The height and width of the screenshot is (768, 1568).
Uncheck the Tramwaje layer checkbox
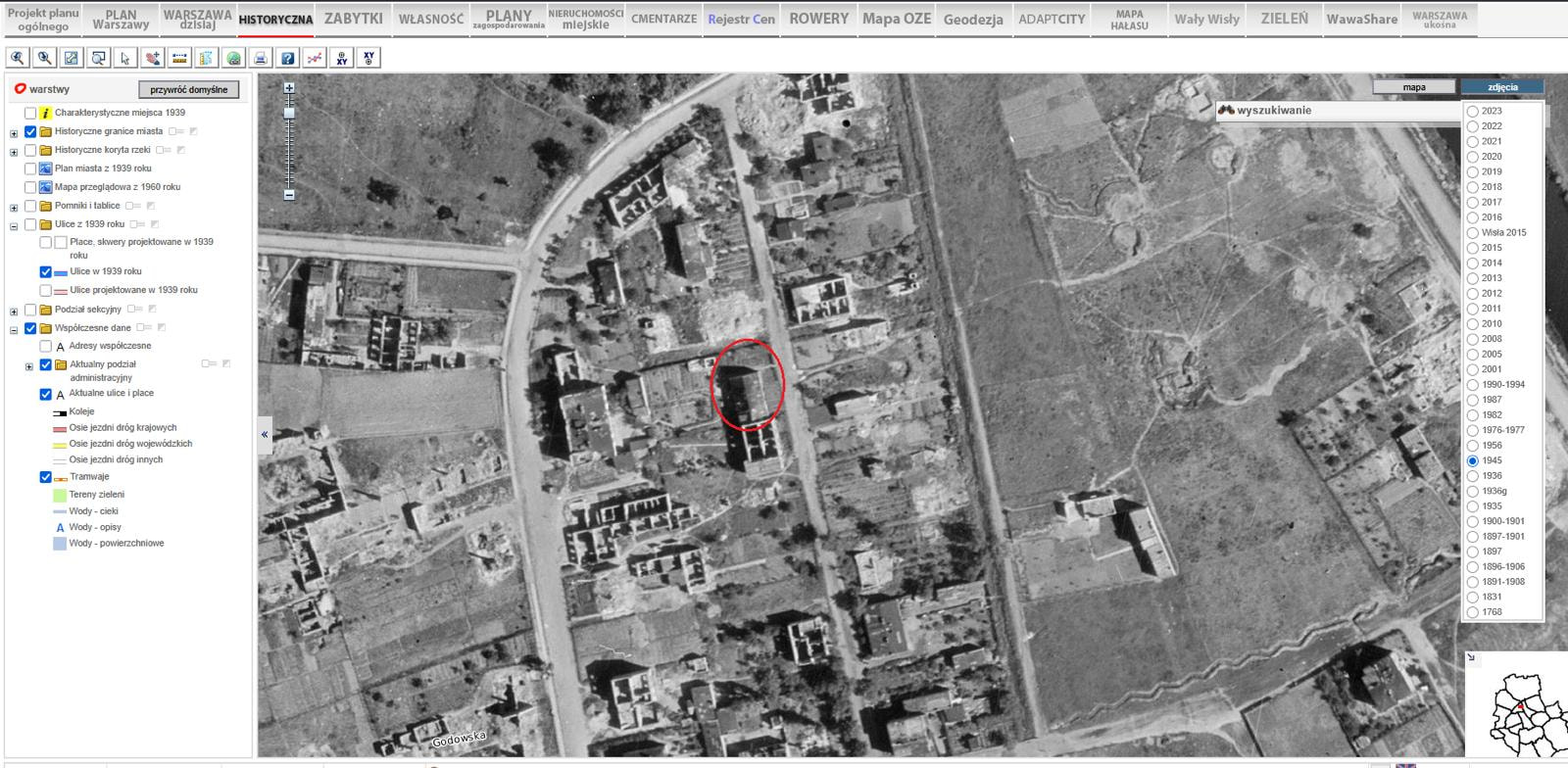coord(45,477)
